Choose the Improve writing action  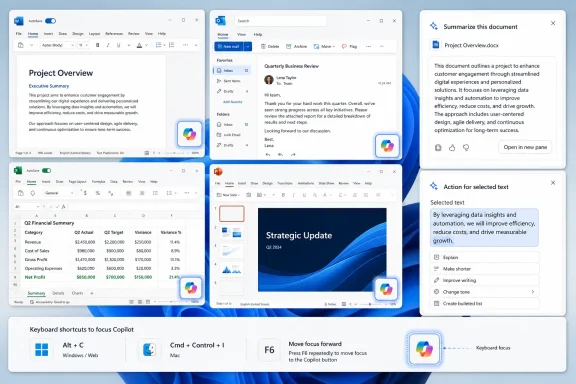(x=485, y=280)
